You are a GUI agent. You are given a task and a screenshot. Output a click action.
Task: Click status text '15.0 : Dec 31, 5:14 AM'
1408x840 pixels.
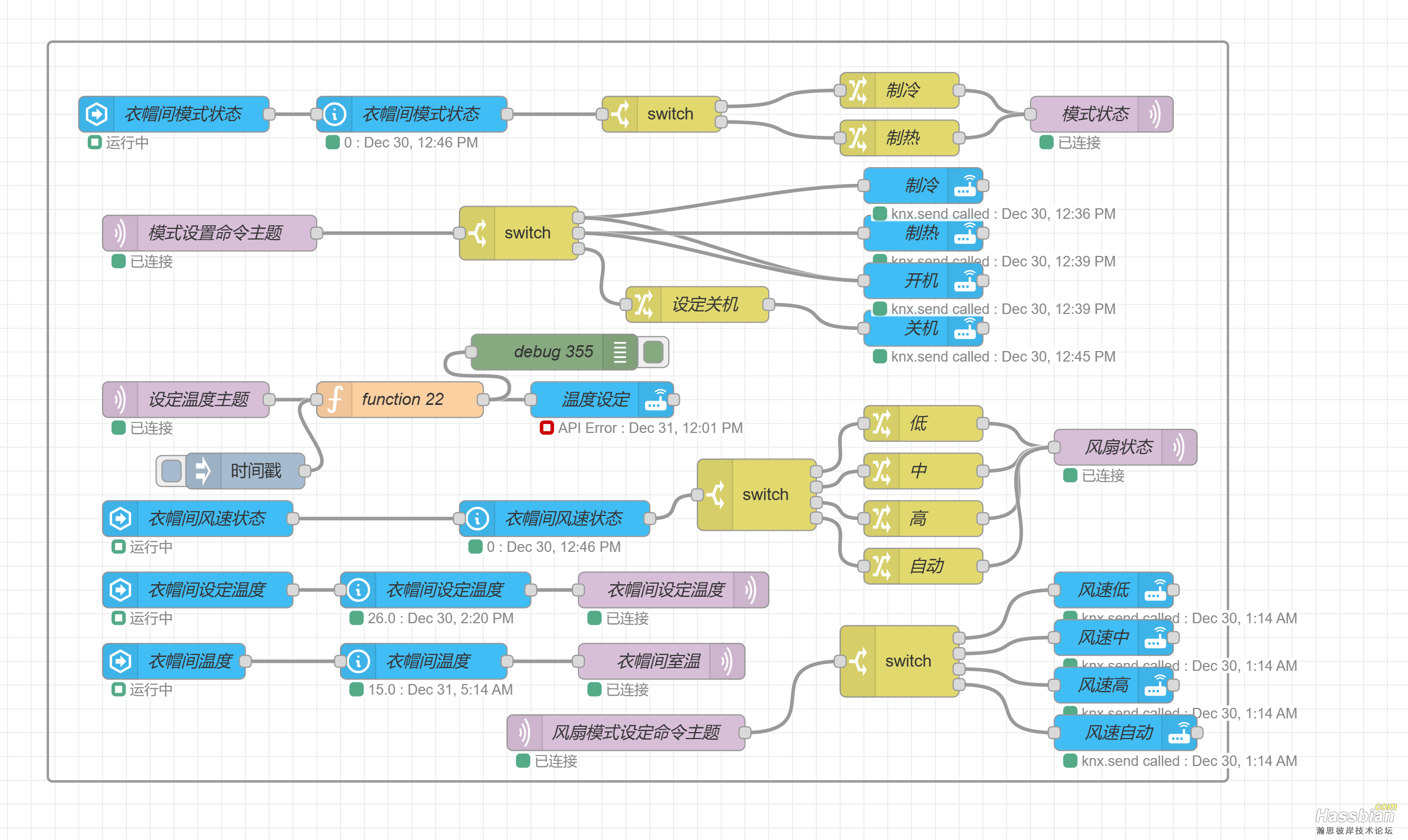440,689
